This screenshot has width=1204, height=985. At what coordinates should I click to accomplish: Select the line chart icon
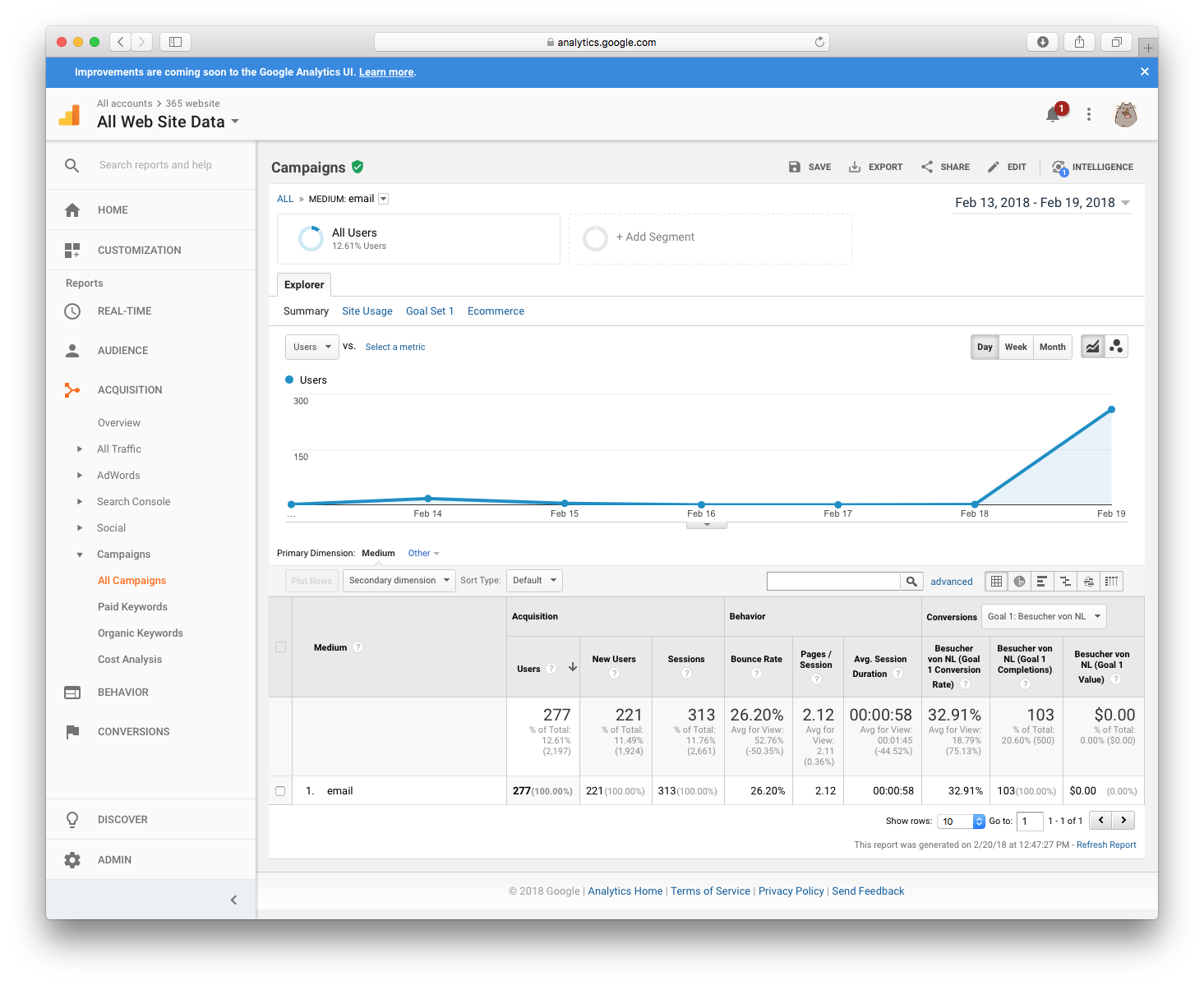[1092, 347]
